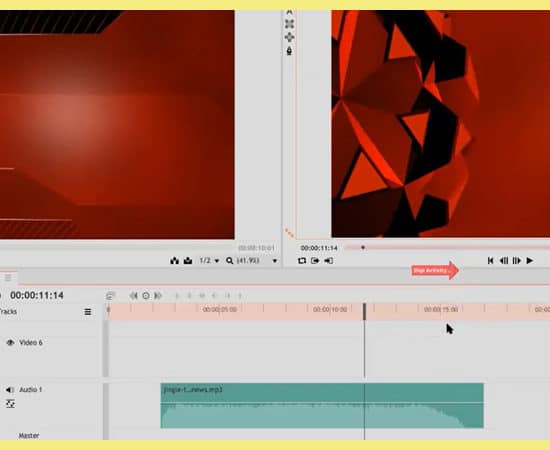This screenshot has width=550, height=450.
Task: Open the 1/2 resolution dropdown
Action: click(x=209, y=261)
